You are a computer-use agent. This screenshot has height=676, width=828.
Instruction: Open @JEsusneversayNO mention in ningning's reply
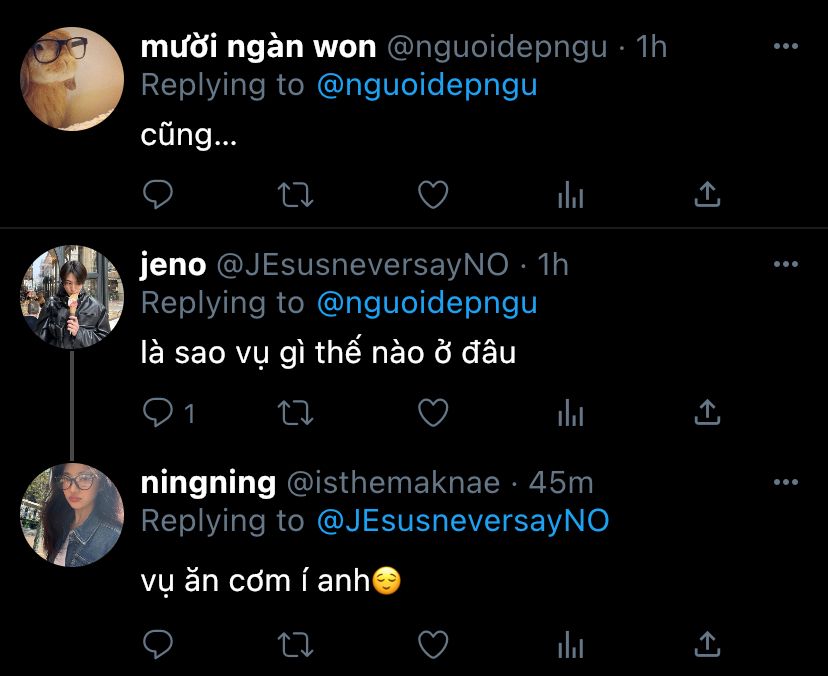pos(463,521)
